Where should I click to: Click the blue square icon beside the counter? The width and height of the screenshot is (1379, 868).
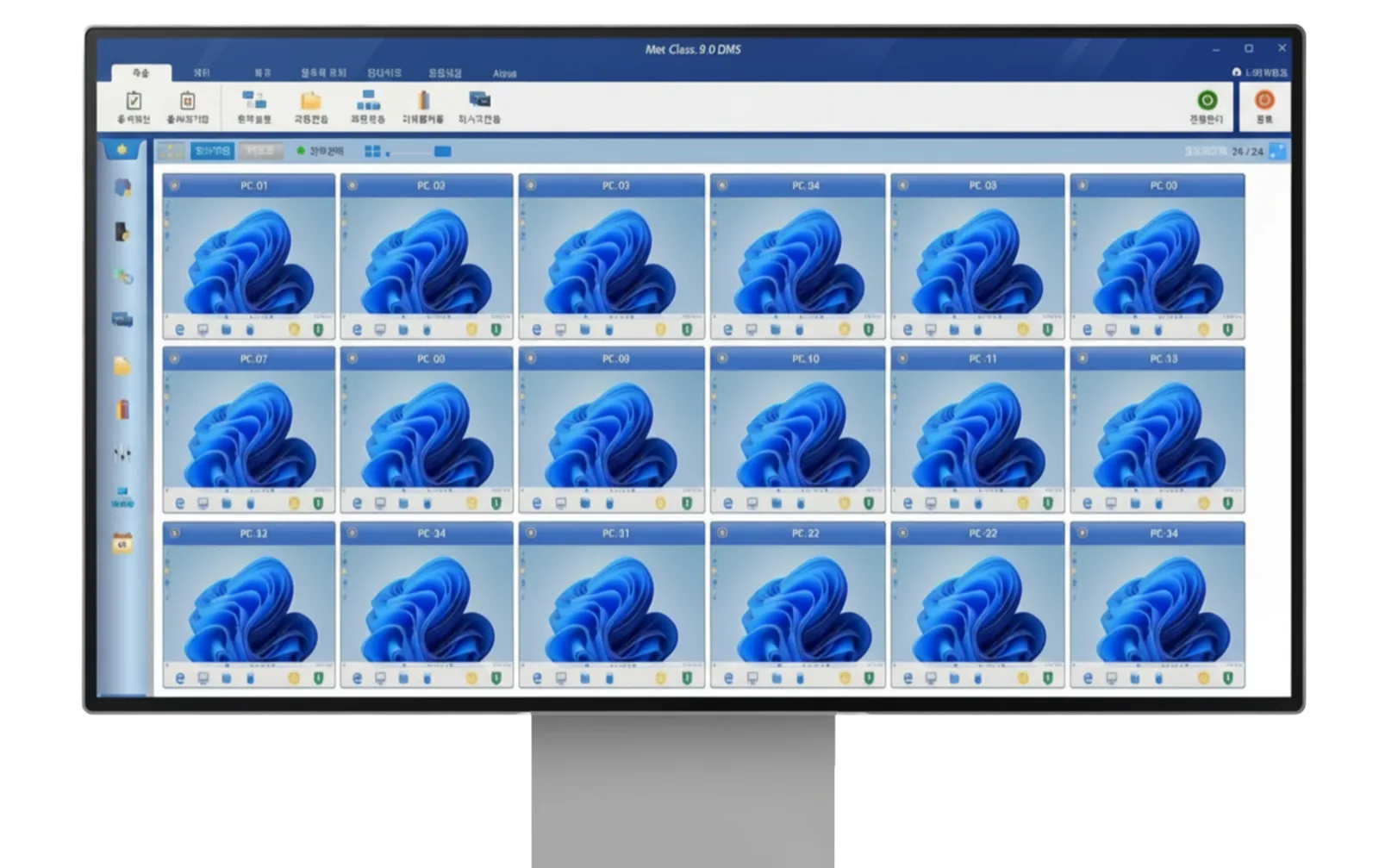(1277, 152)
